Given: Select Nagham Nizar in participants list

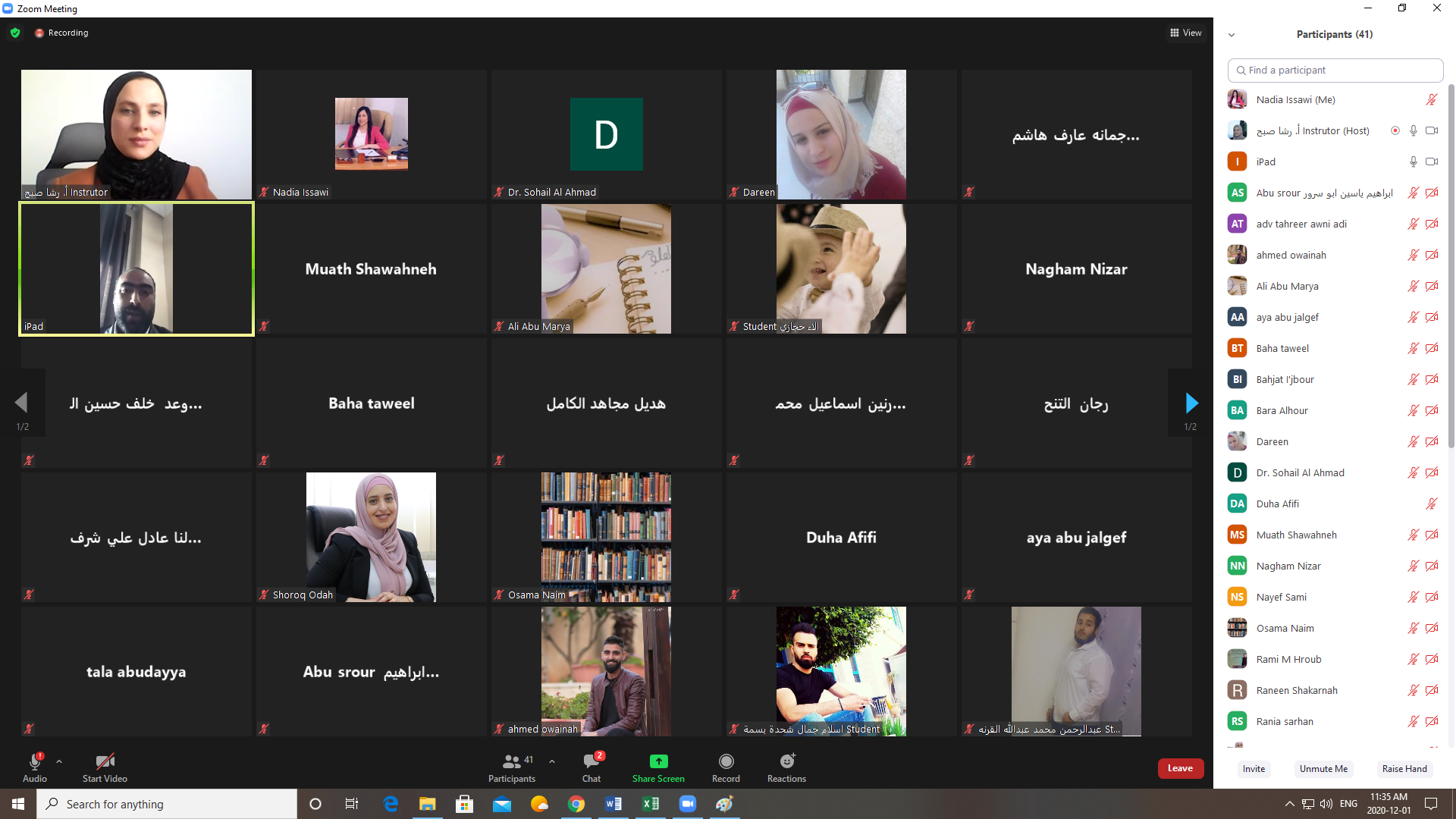Looking at the screenshot, I should pyautogui.click(x=1335, y=566).
